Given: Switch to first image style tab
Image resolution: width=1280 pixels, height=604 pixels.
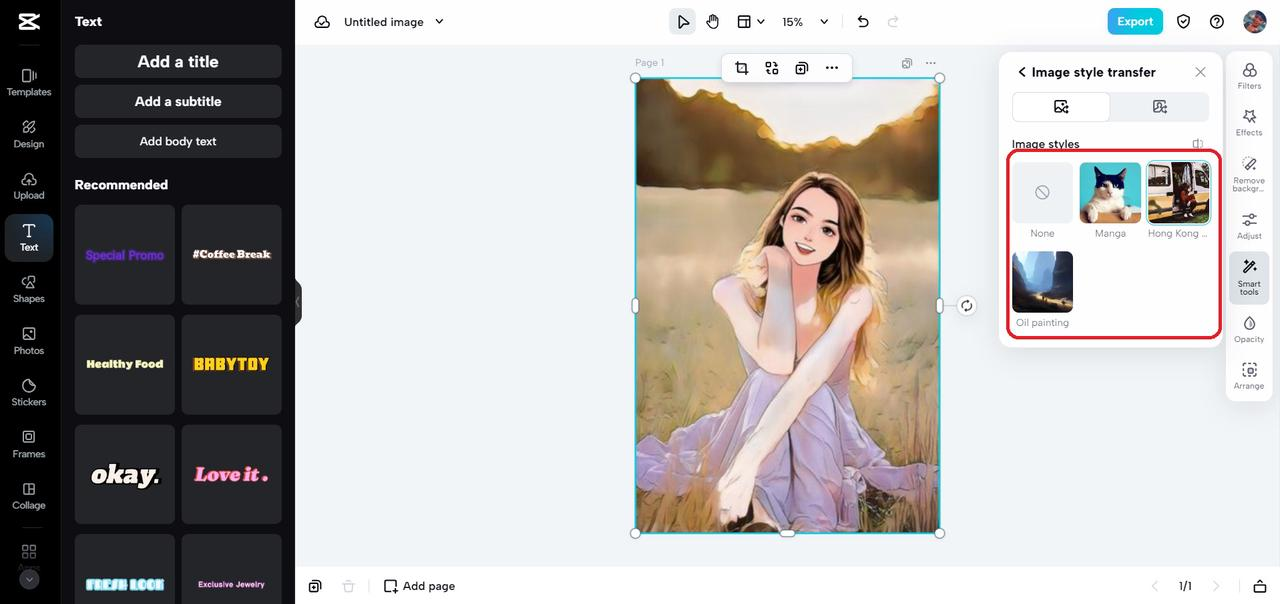Looking at the screenshot, I should pos(1061,107).
